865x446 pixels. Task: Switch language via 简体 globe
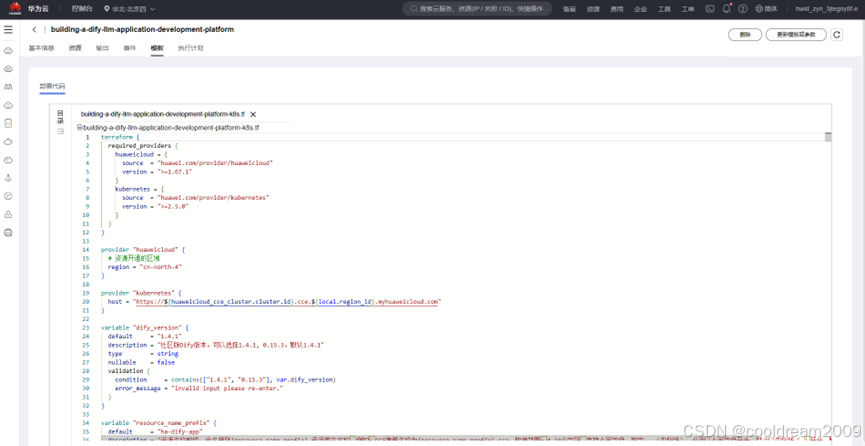coord(766,9)
